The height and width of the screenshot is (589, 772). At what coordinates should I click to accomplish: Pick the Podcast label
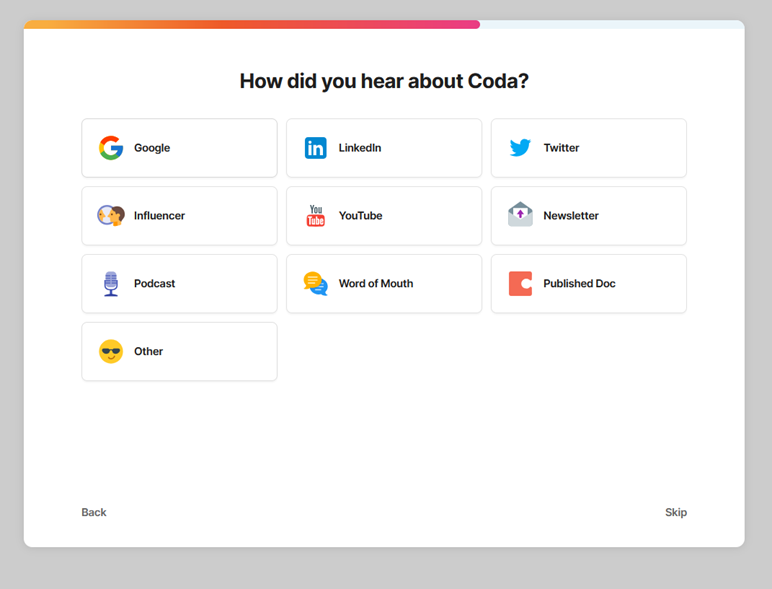click(x=155, y=284)
